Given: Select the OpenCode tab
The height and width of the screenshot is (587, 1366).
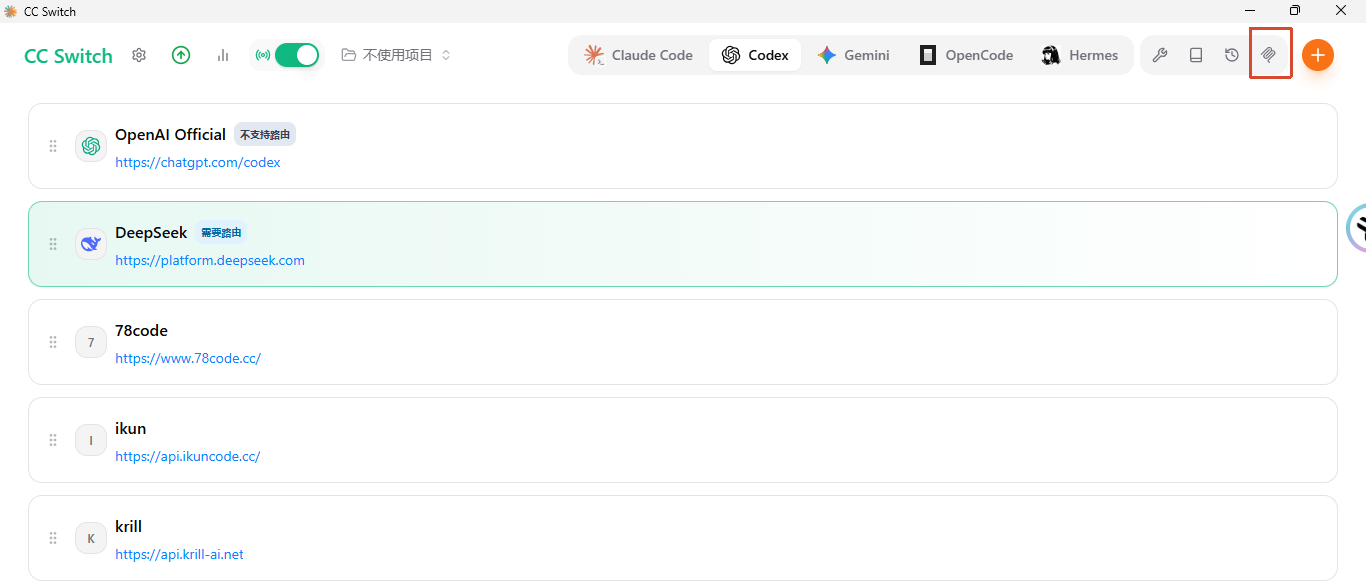Looking at the screenshot, I should coord(967,55).
